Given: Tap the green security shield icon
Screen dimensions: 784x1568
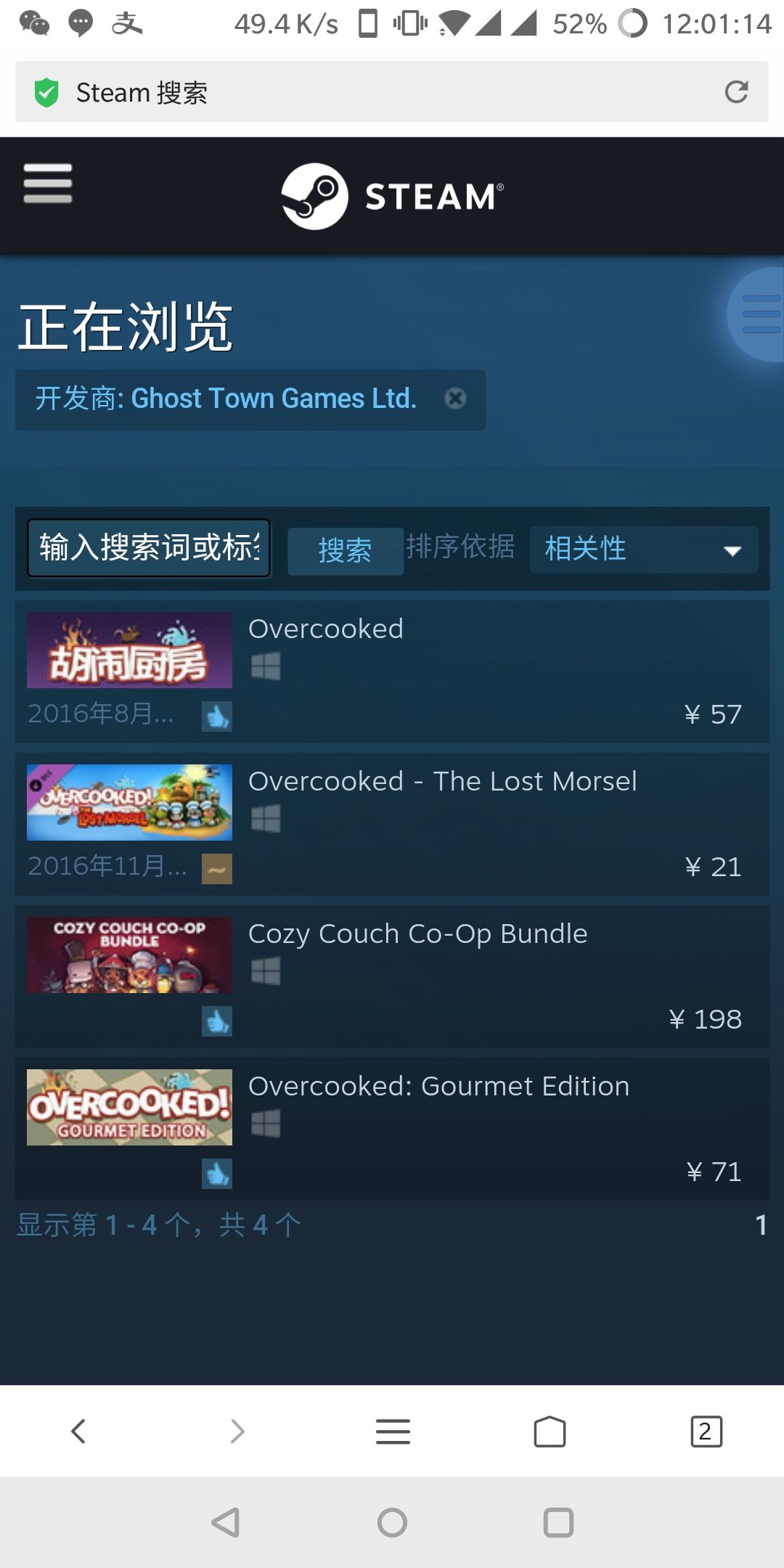Looking at the screenshot, I should [46, 92].
